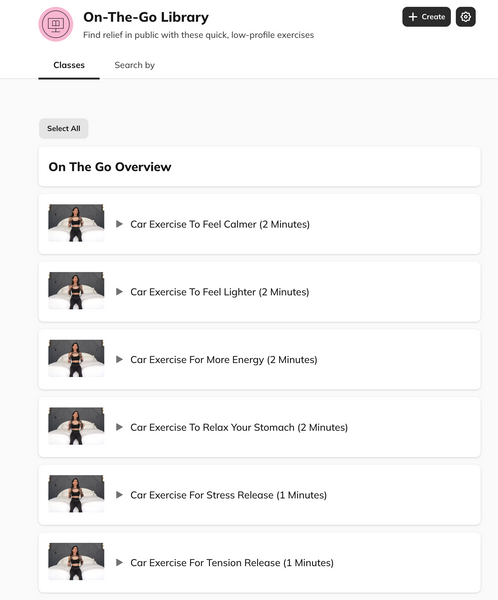Screen dimensions: 498x600
Task: Play Car Exercise To Feel Calmer
Action: pos(119,224)
